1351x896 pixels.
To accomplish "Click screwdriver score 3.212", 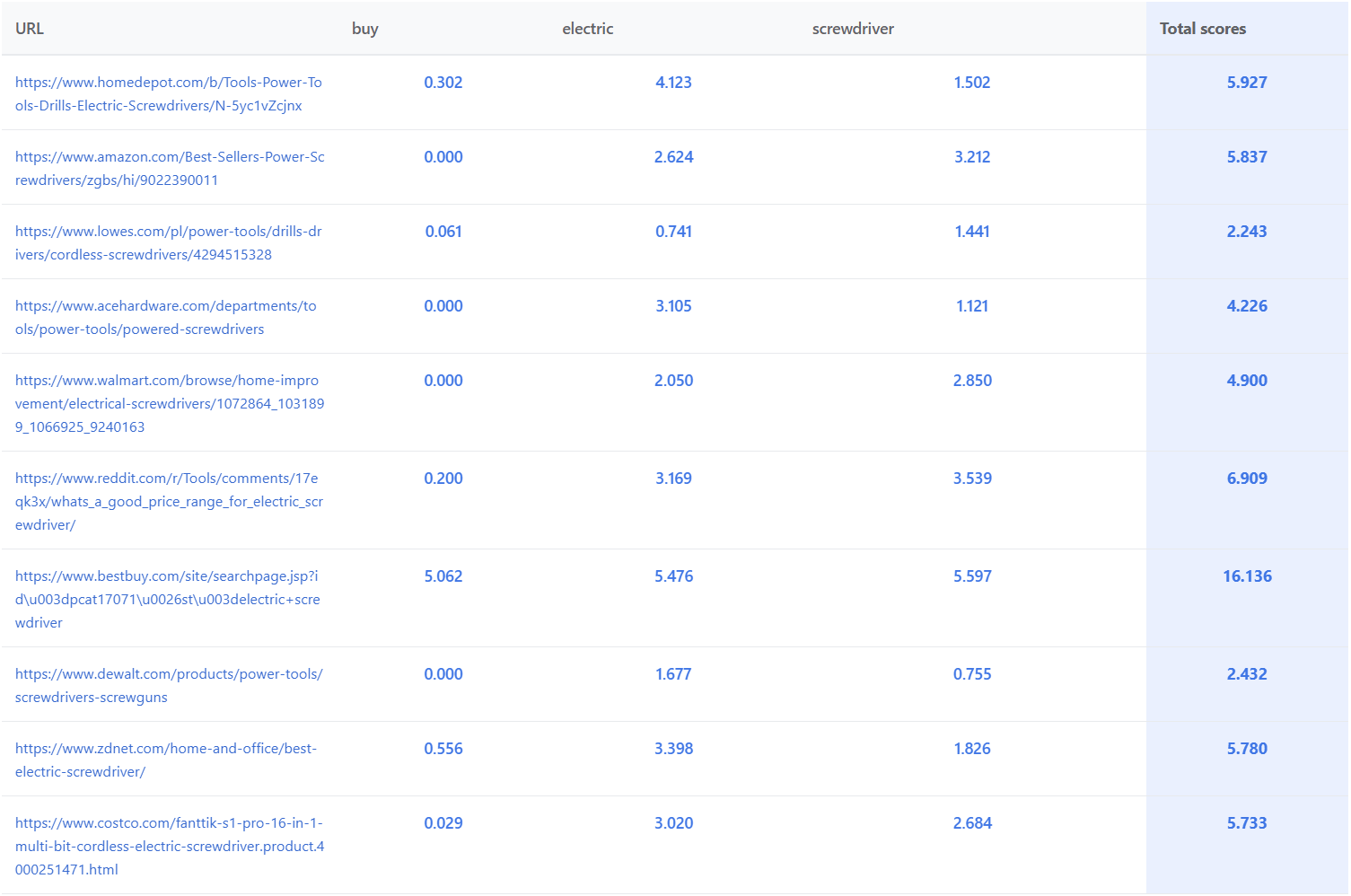I will pyautogui.click(x=972, y=157).
